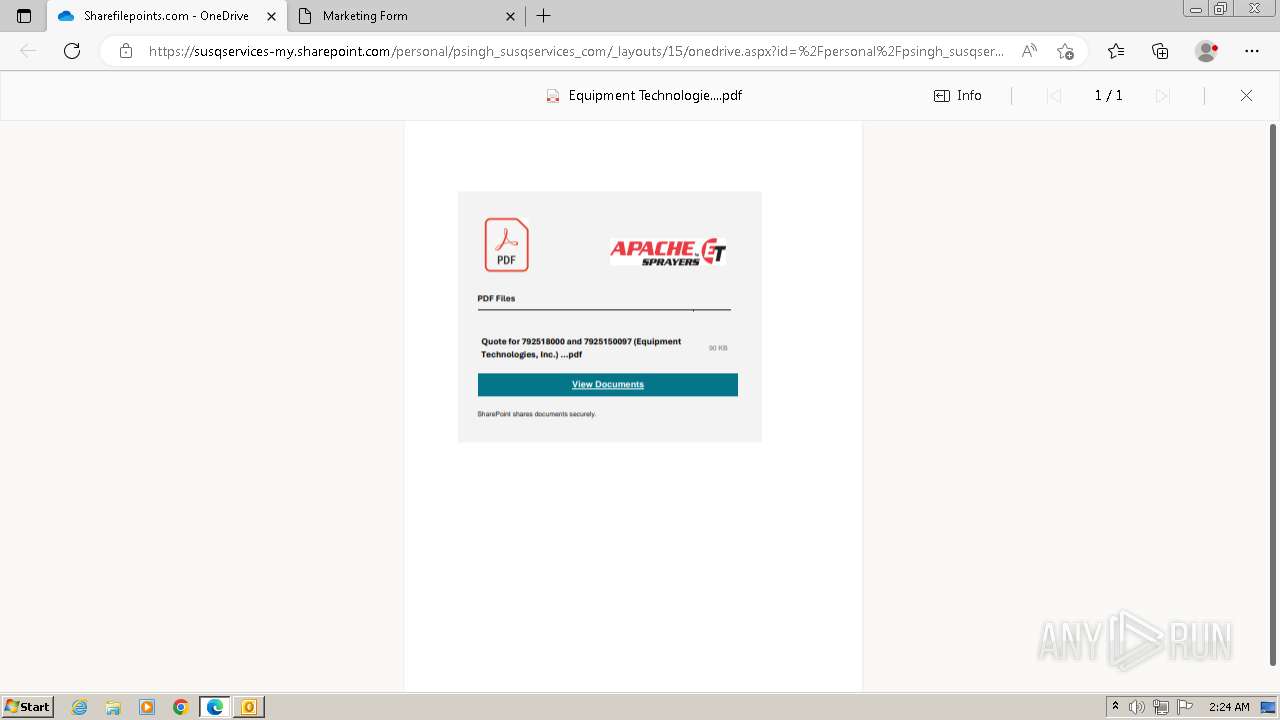The image size is (1280, 720).
Task: Launch Internet Explorer from the taskbar
Action: [x=80, y=707]
